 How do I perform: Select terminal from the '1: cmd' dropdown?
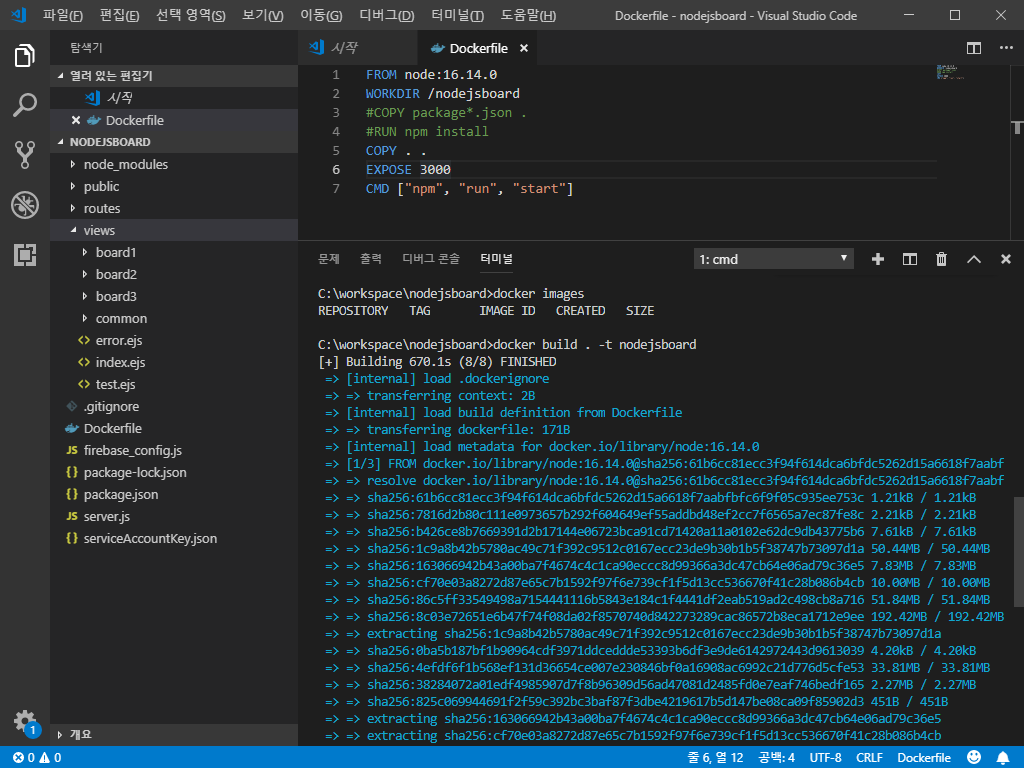[774, 259]
